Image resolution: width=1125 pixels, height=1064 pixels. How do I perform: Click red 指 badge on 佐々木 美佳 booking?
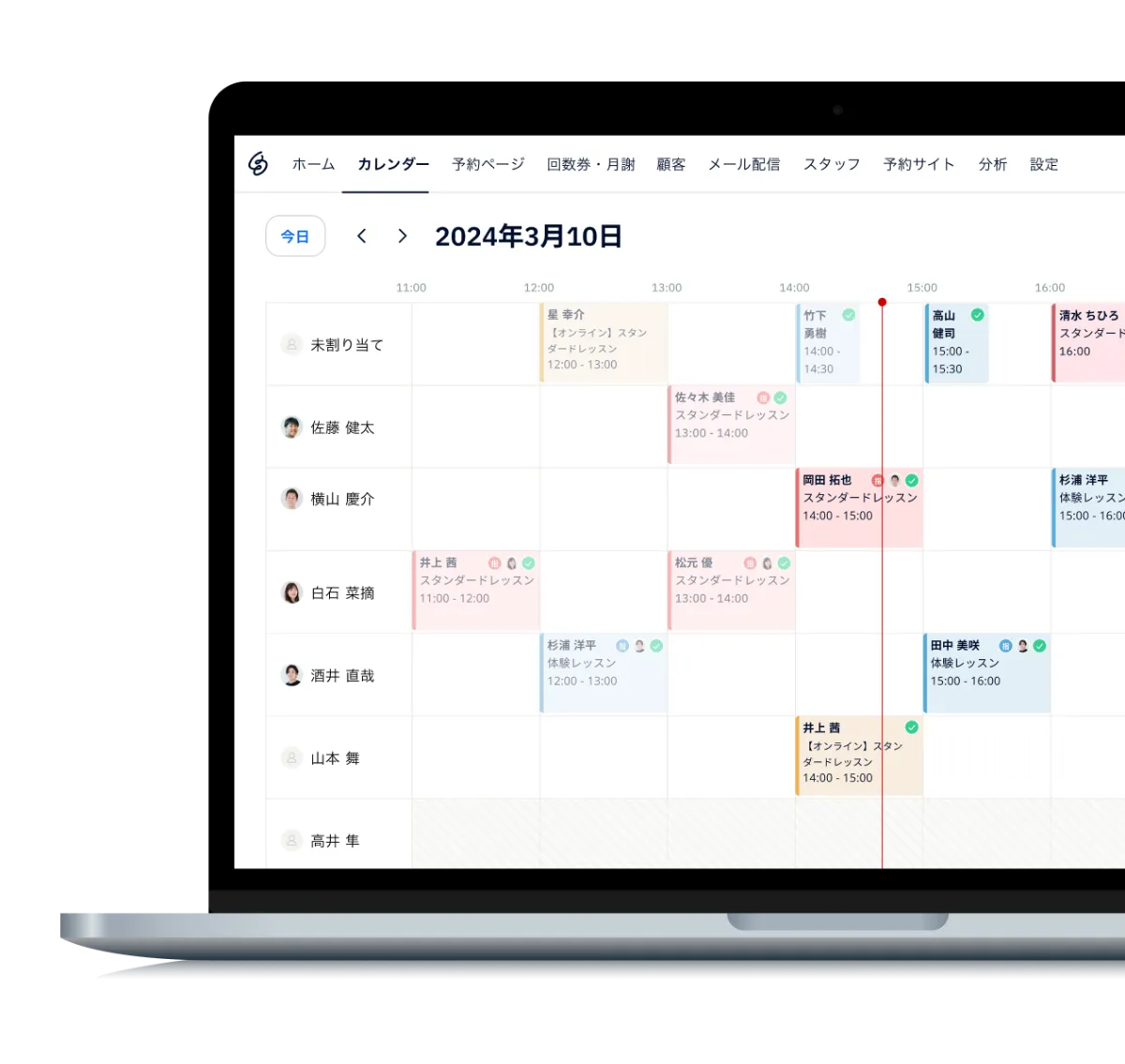[x=763, y=397]
